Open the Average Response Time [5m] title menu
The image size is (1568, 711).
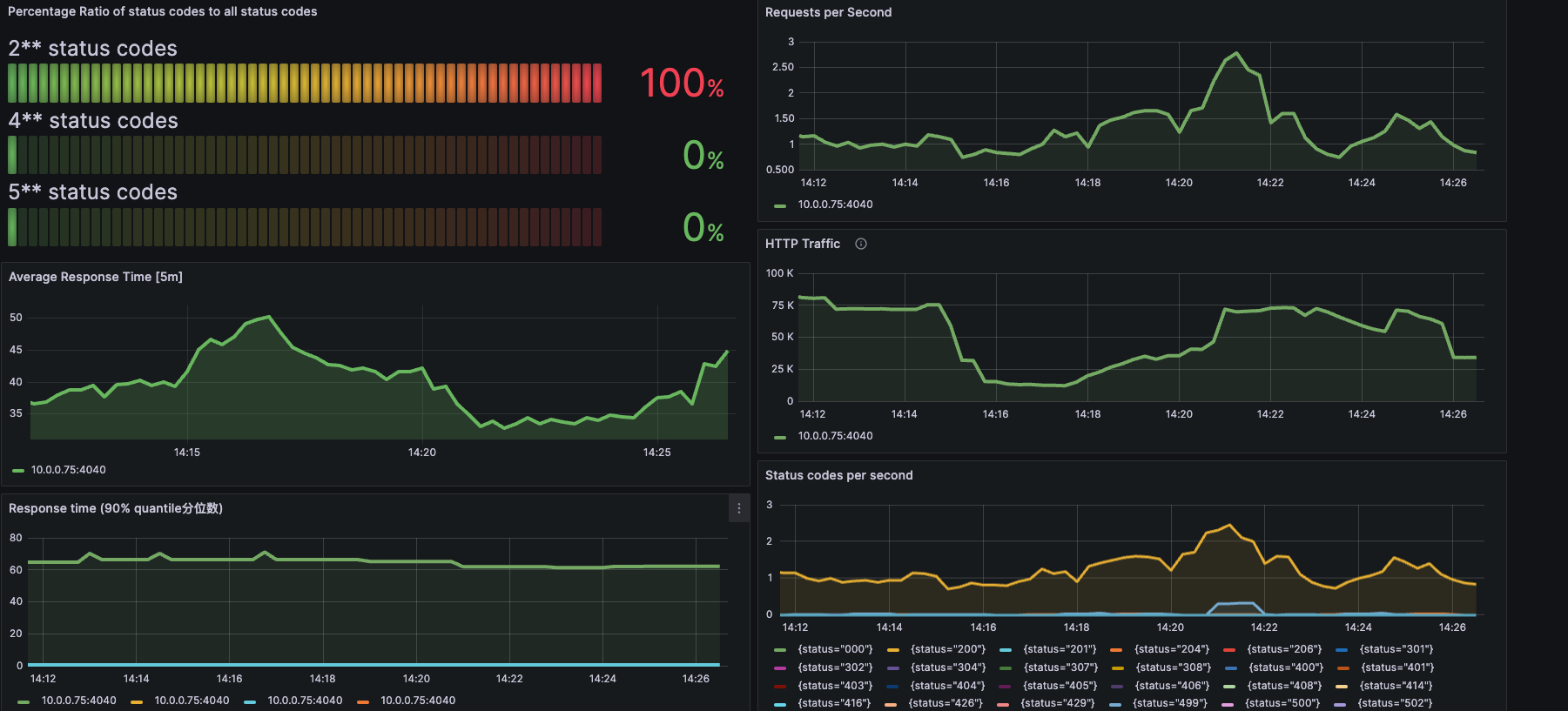click(x=96, y=277)
